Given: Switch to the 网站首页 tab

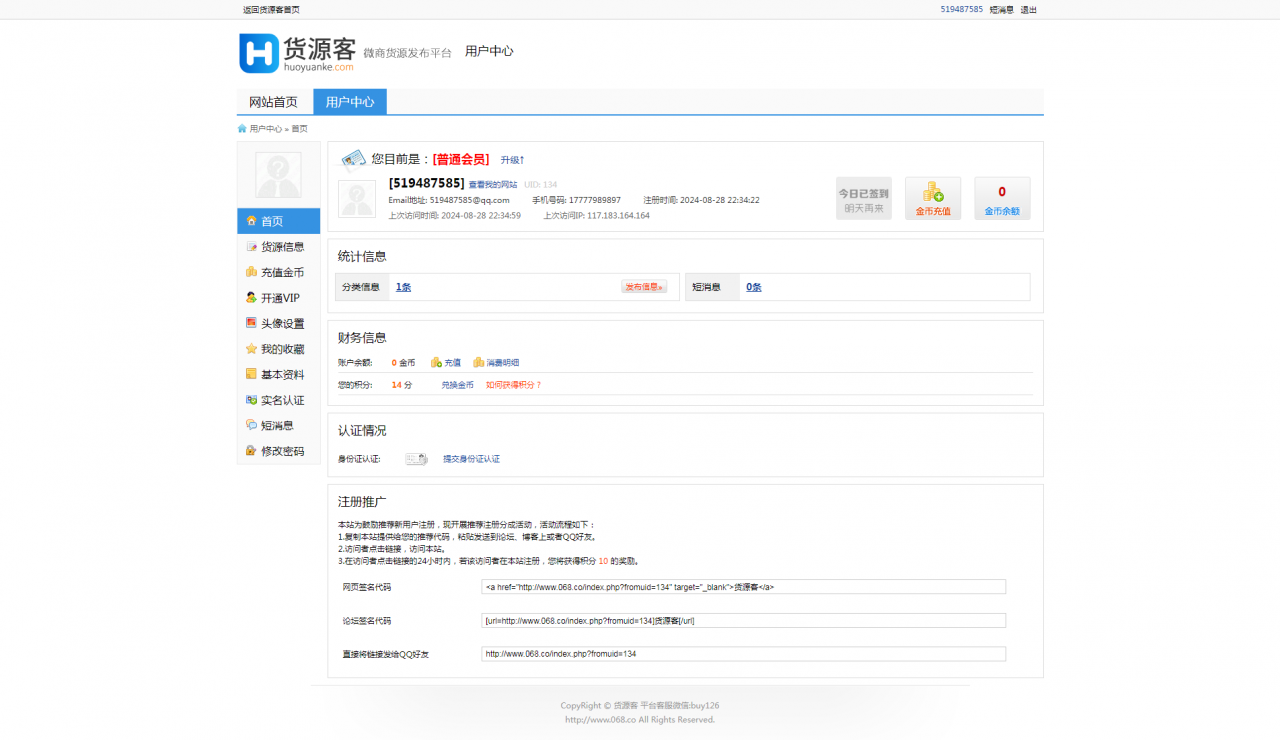Looking at the screenshot, I should pyautogui.click(x=273, y=101).
